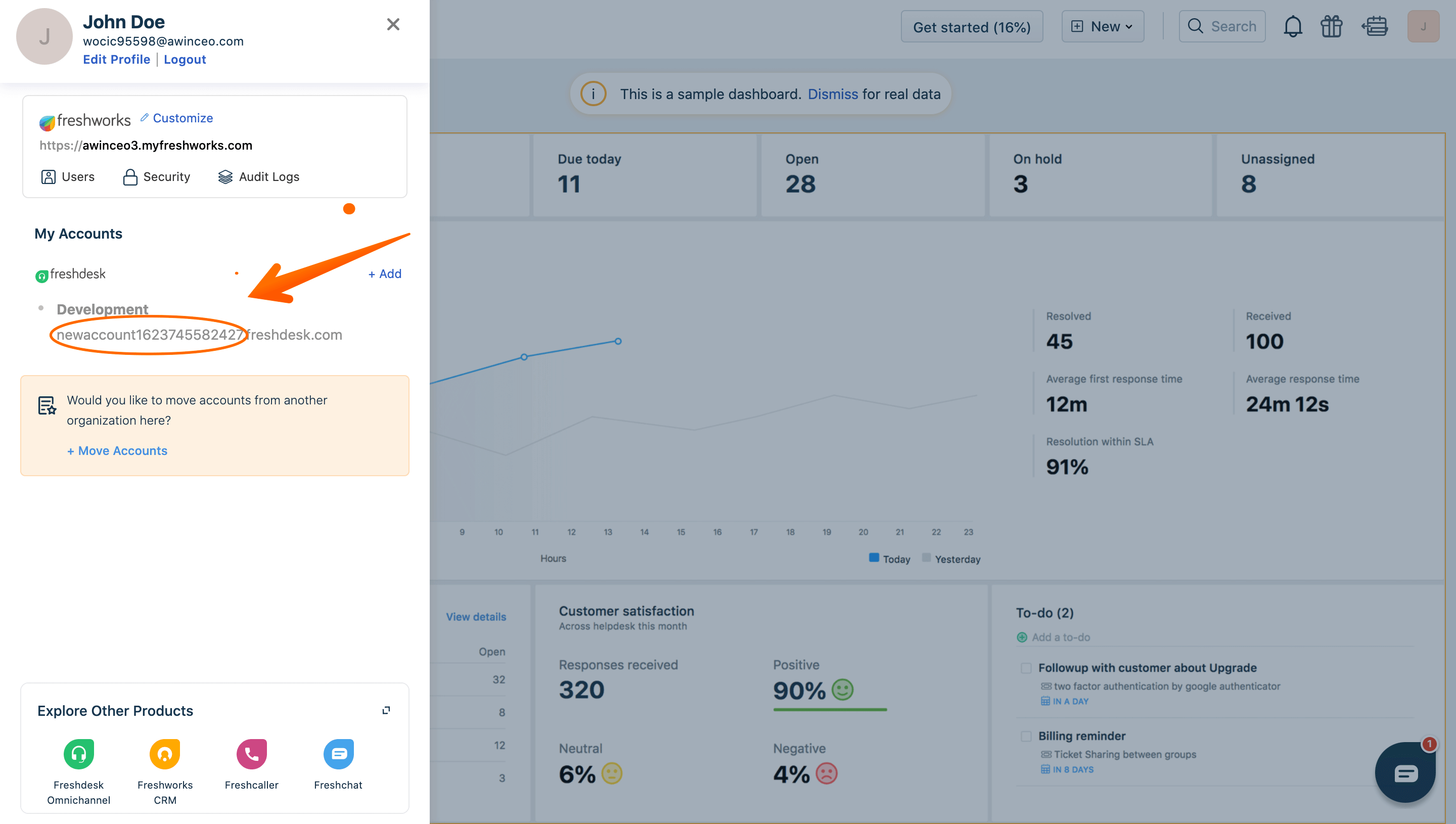Click the Today legend swatch
Screen dimensions: 1456x824
pyautogui.click(x=874, y=558)
